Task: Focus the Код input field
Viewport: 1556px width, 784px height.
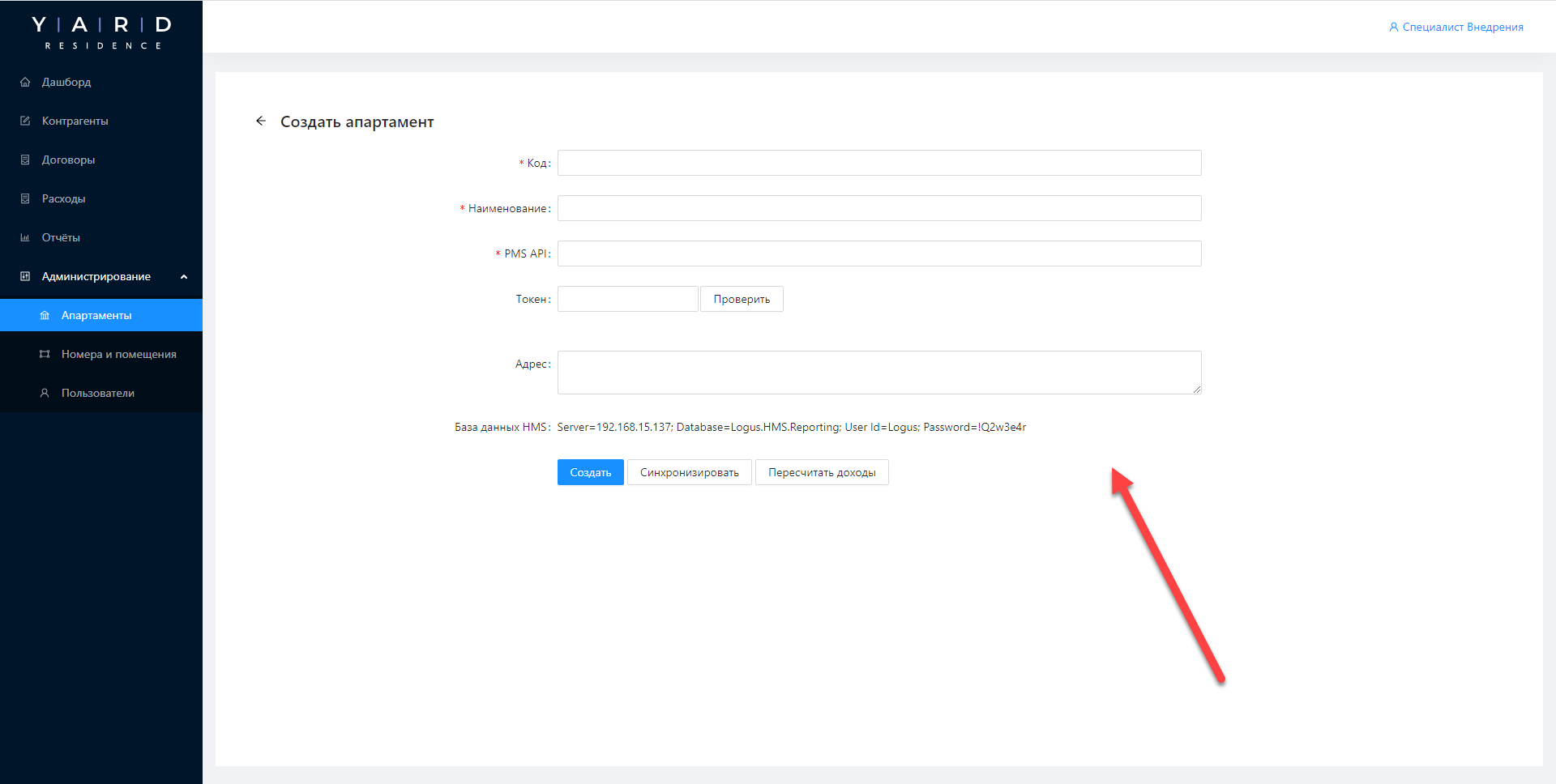Action: point(878,163)
